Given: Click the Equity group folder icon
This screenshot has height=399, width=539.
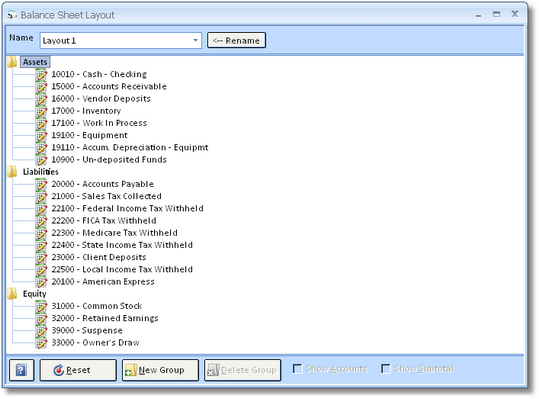Looking at the screenshot, I should click(12, 294).
